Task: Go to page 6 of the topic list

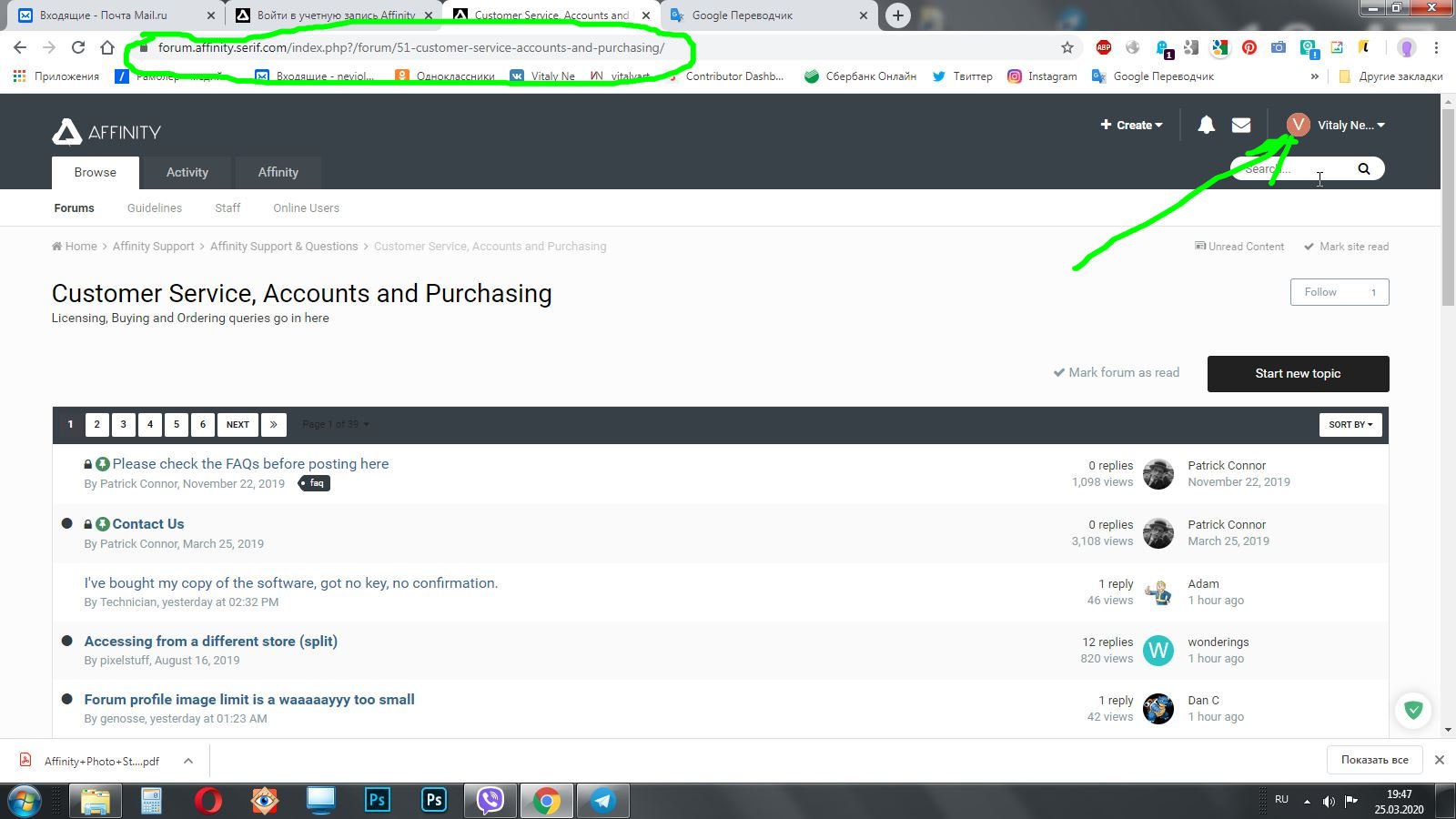Action: (x=203, y=424)
